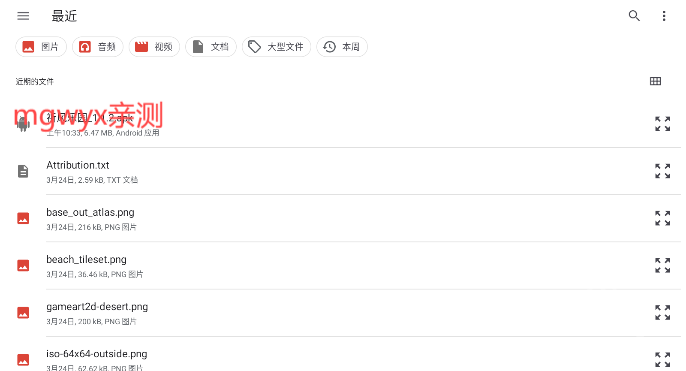The image size is (686, 371).
Task: Expand preview for base_out_atlas.png
Action: coord(662,218)
